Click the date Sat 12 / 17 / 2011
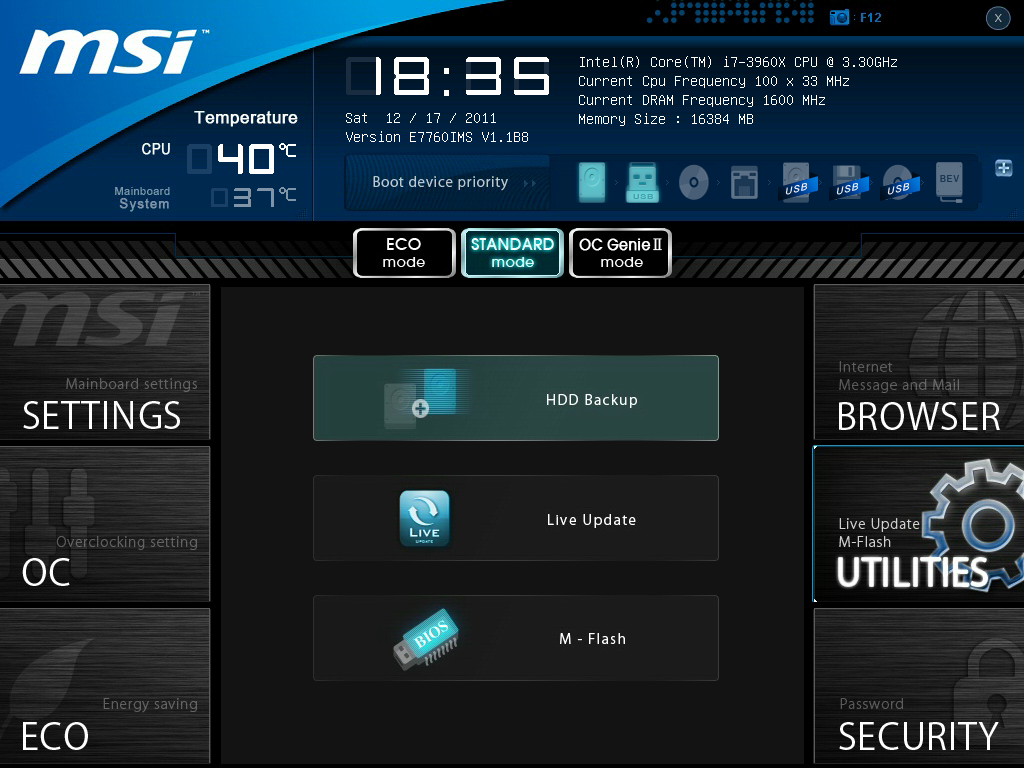 (421, 118)
